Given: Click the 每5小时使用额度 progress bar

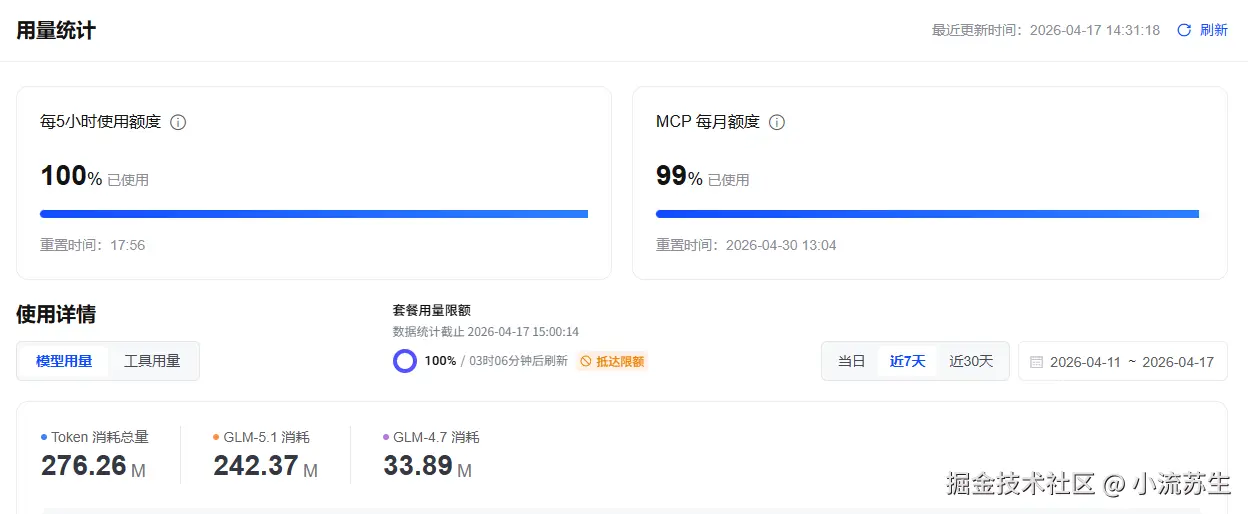Looking at the screenshot, I should 314,213.
